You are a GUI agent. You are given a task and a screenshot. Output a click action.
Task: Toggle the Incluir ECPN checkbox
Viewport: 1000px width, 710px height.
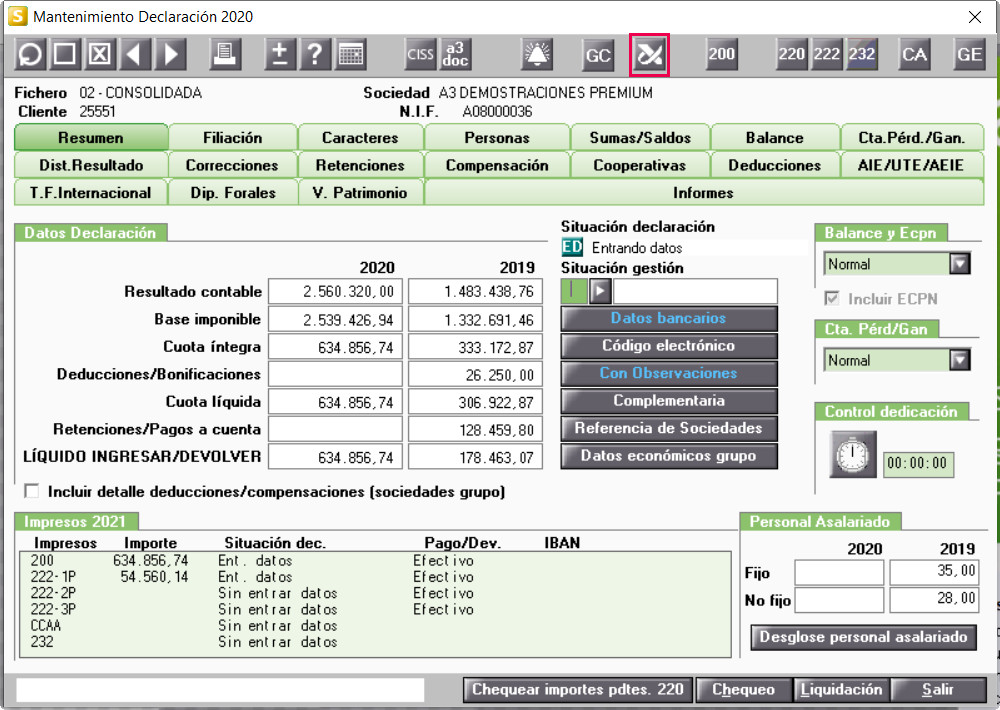pyautogui.click(x=832, y=299)
